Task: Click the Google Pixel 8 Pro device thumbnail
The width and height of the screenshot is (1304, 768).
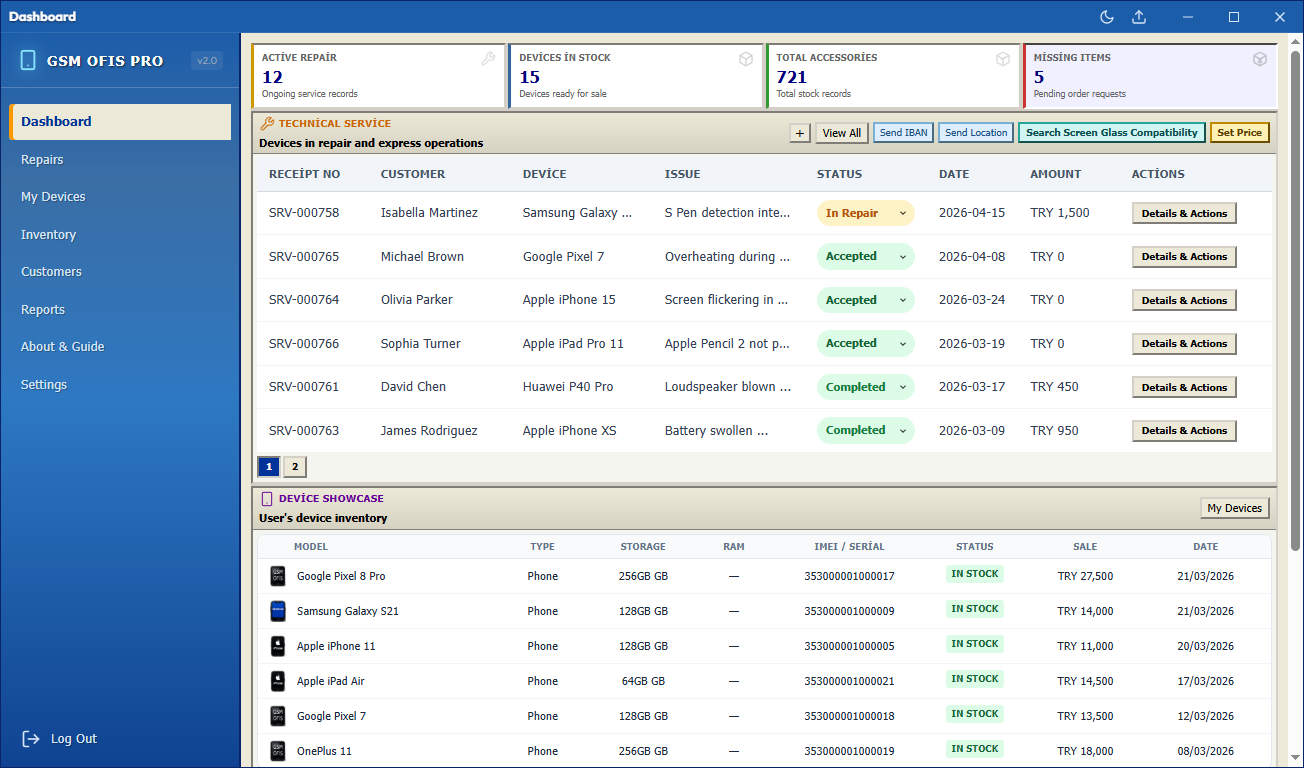Action: [x=278, y=576]
